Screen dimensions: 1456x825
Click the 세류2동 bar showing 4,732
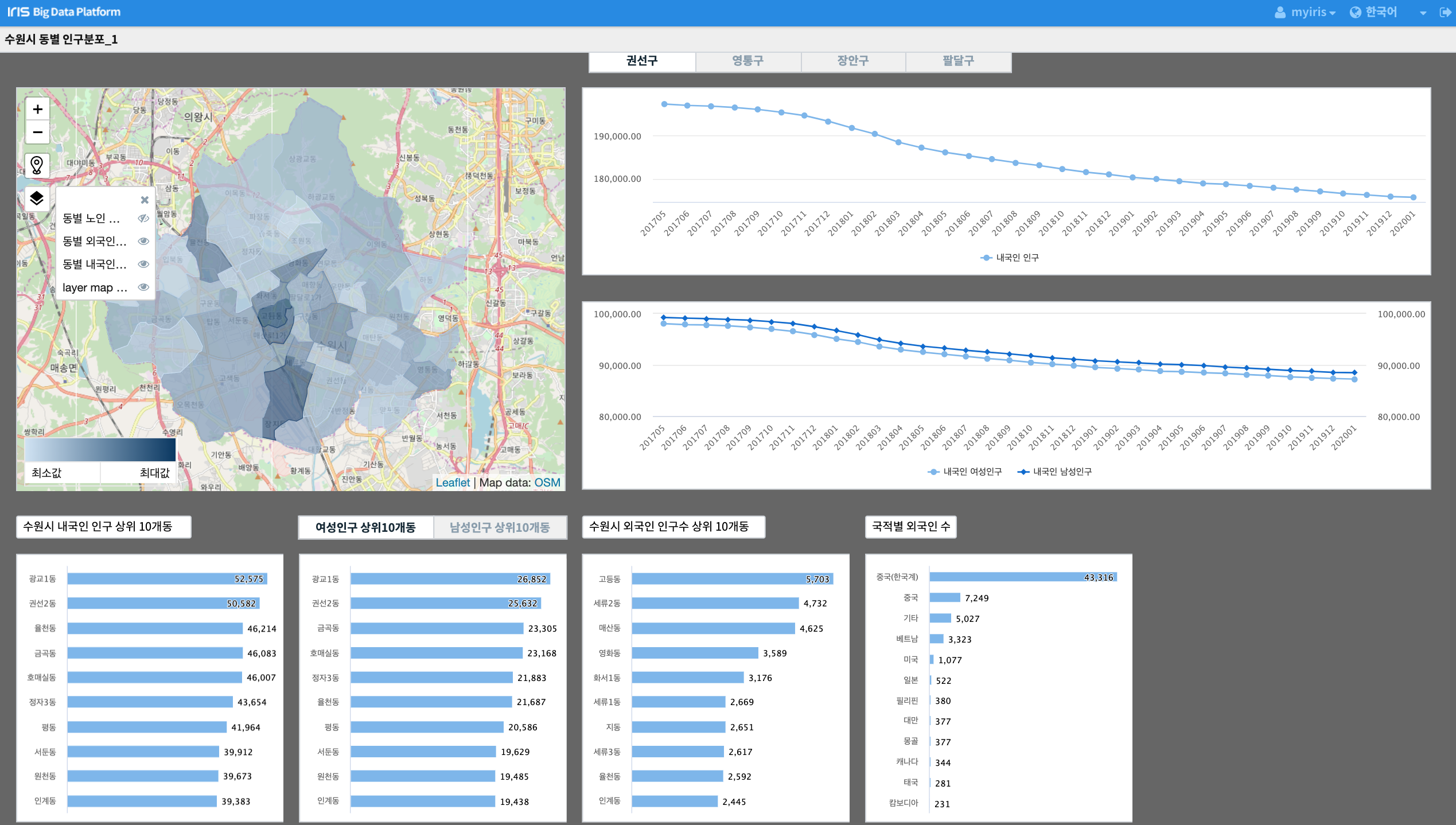coord(715,604)
